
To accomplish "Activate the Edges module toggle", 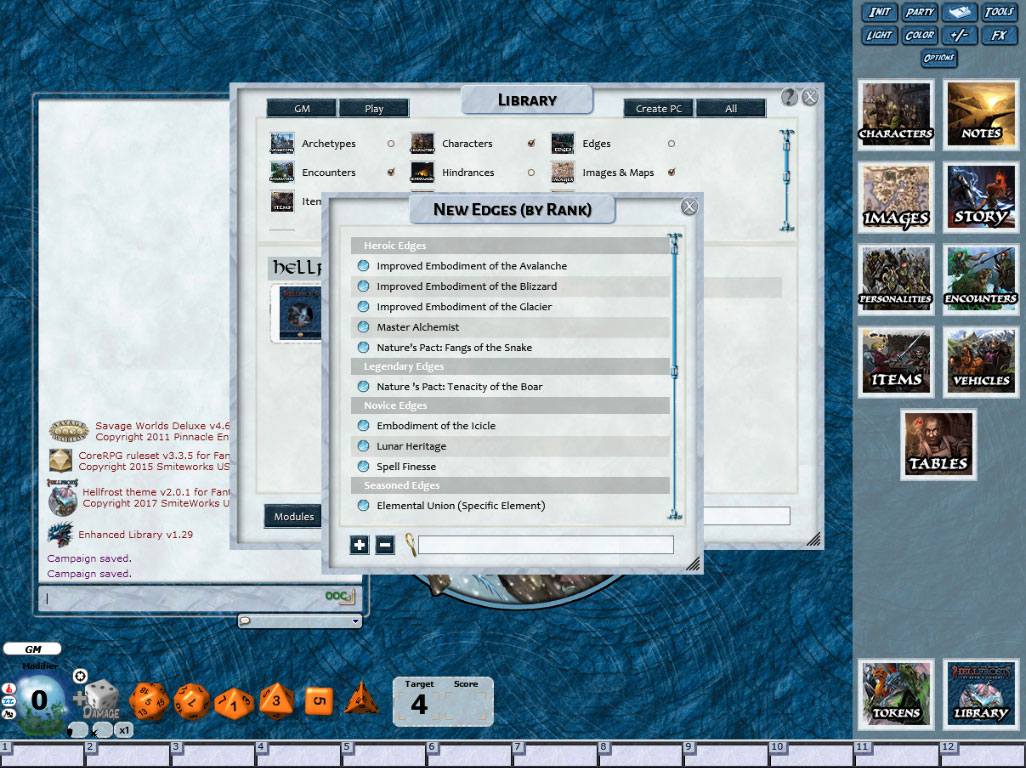I will pos(672,144).
